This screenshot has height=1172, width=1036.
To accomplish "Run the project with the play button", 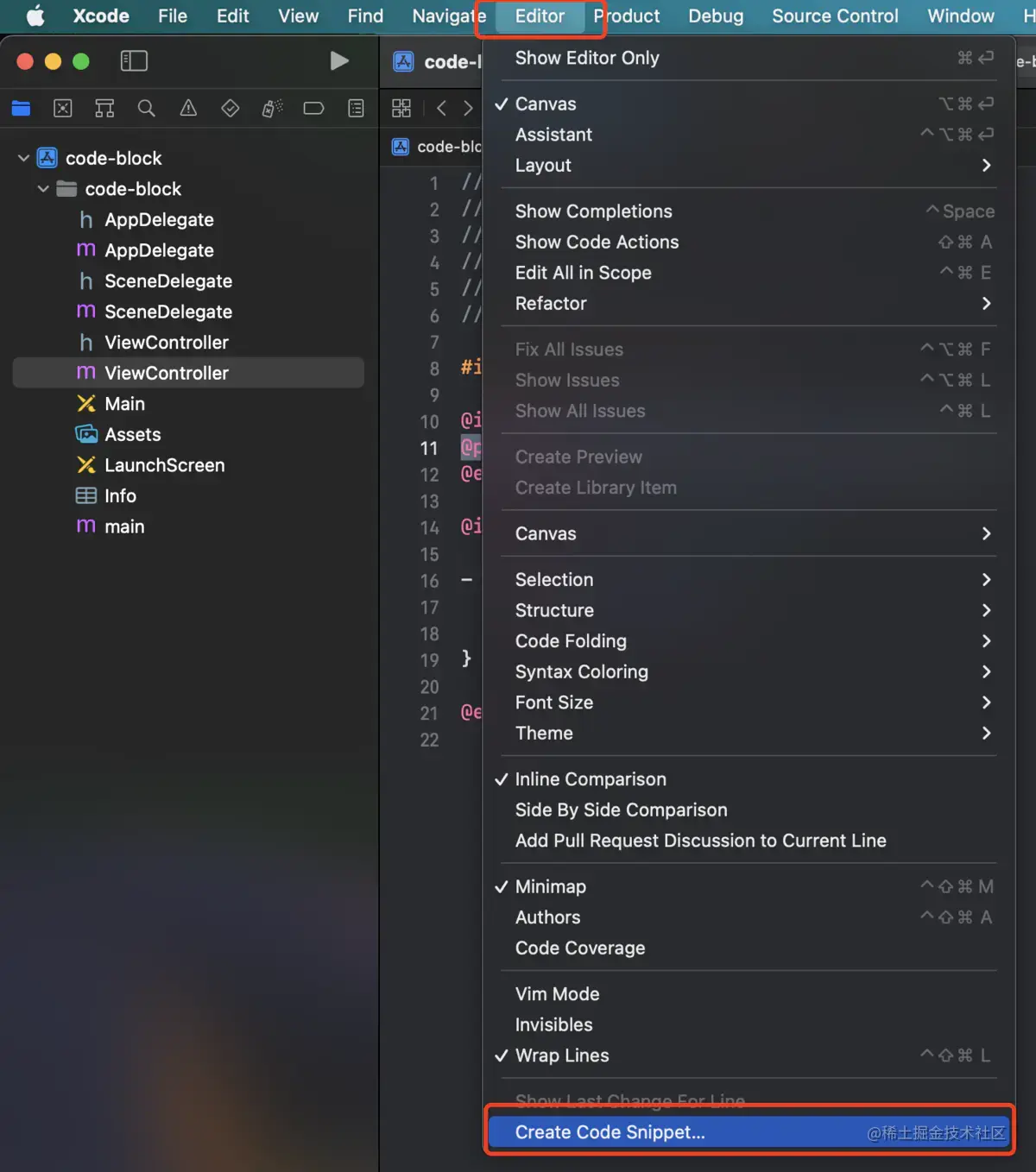I will click(x=339, y=60).
